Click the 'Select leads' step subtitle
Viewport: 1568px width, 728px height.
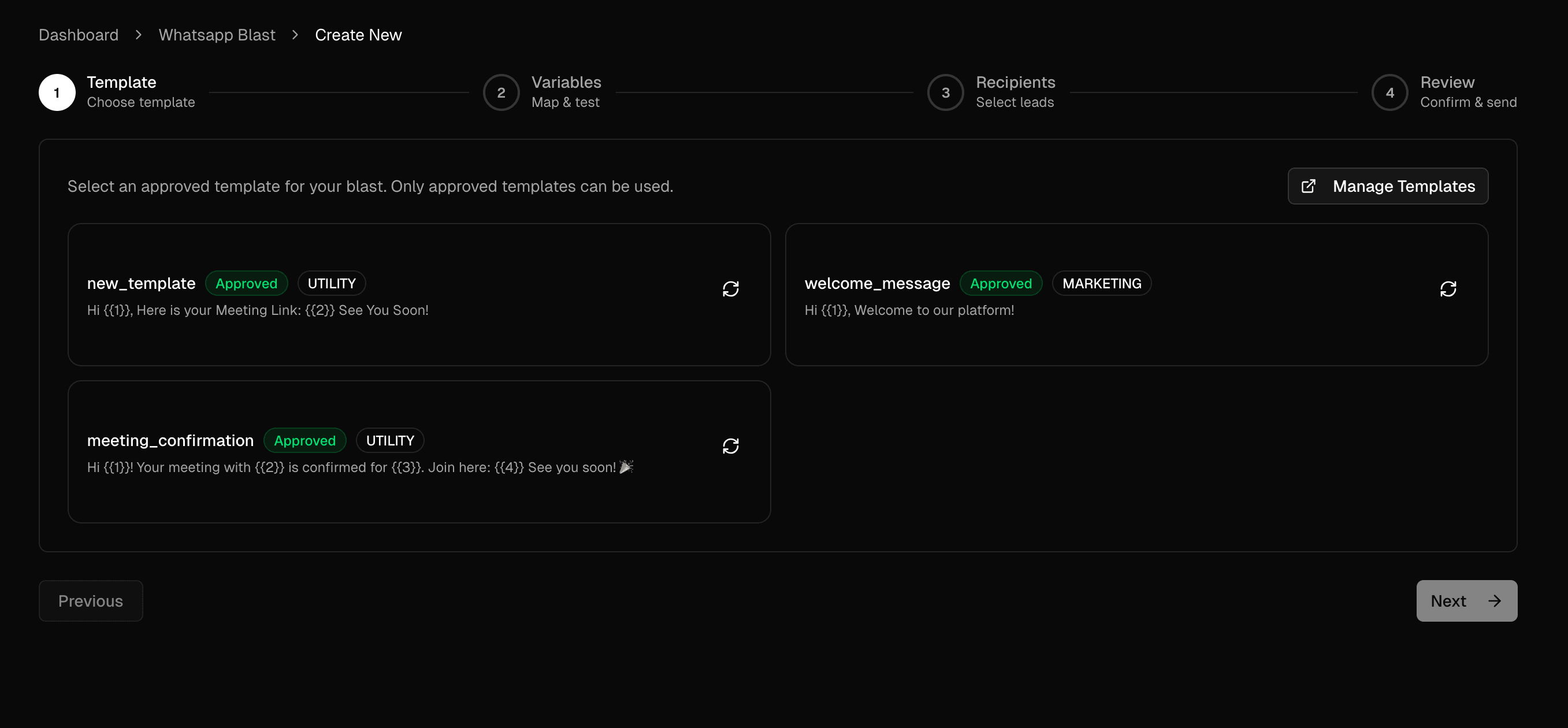[1015, 102]
